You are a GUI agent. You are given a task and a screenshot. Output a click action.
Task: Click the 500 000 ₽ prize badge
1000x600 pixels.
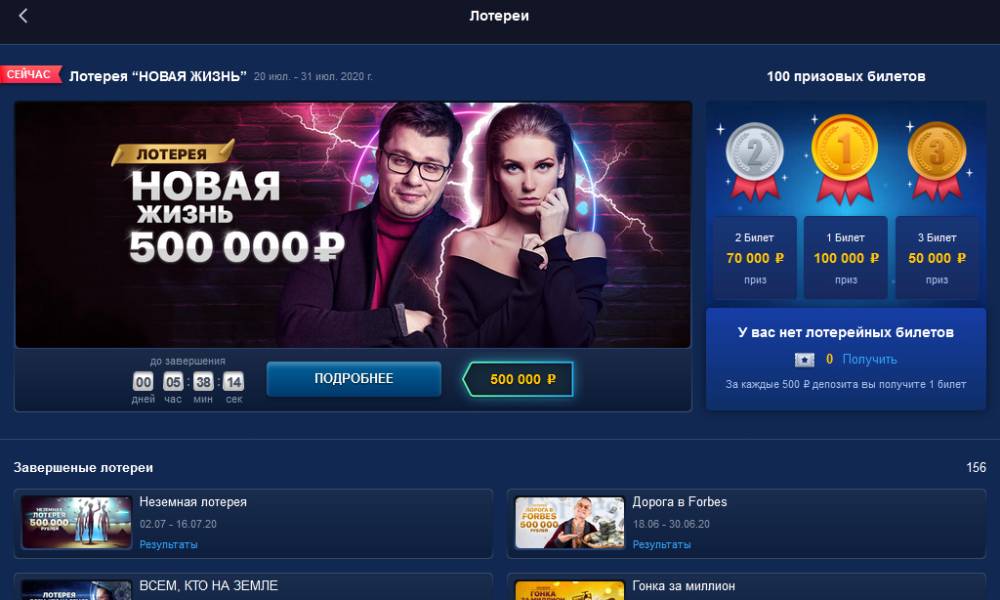pos(518,379)
